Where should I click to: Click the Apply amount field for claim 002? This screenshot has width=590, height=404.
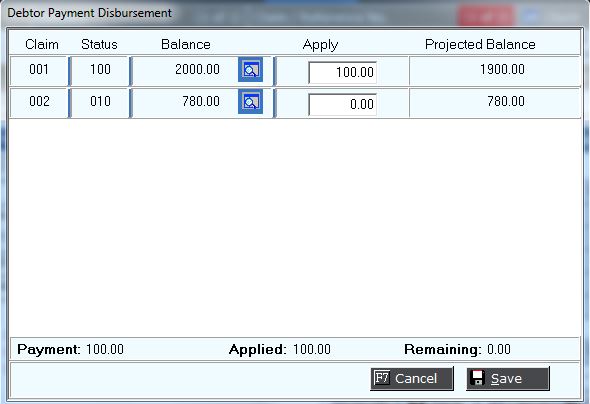point(342,104)
